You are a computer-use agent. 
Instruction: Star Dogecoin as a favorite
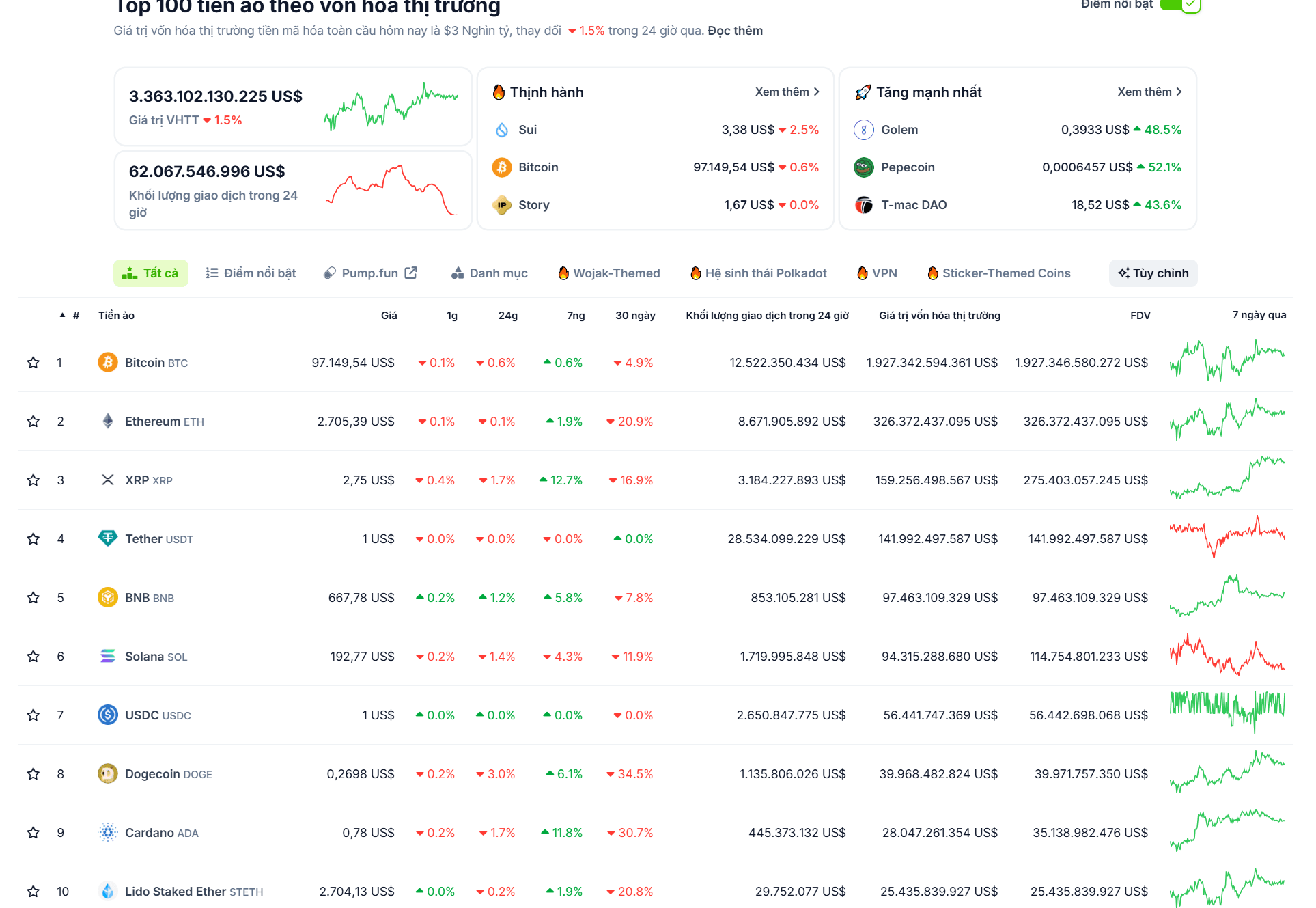33,774
